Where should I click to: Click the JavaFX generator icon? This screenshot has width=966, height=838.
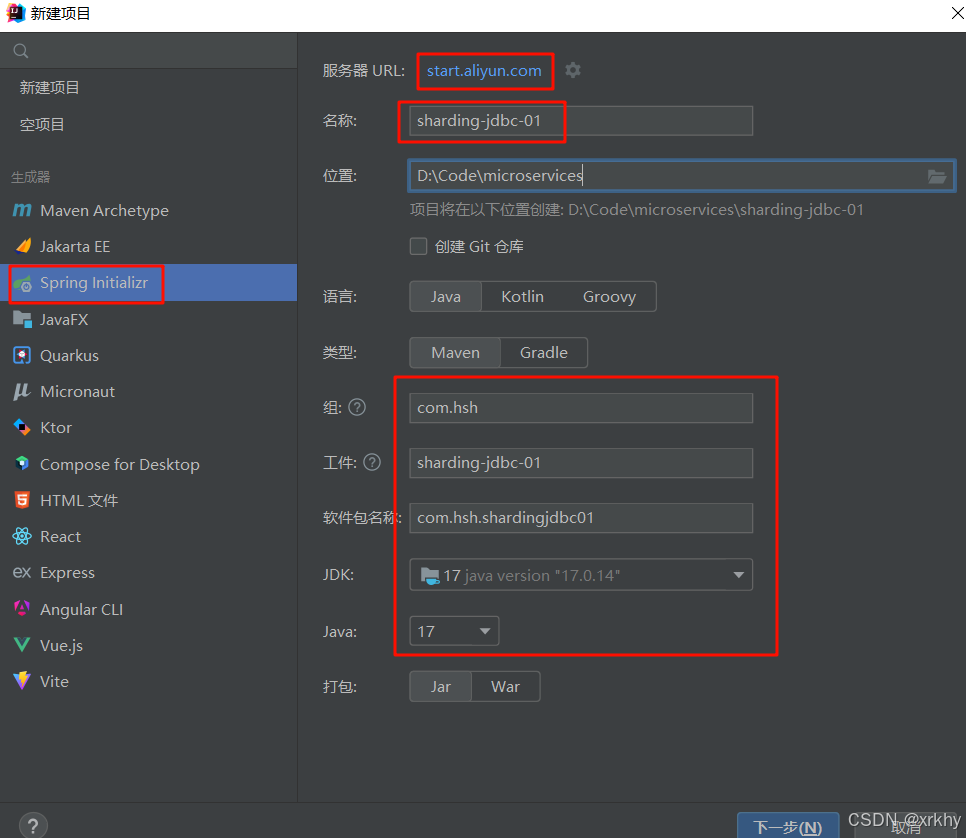pyautogui.click(x=22, y=319)
